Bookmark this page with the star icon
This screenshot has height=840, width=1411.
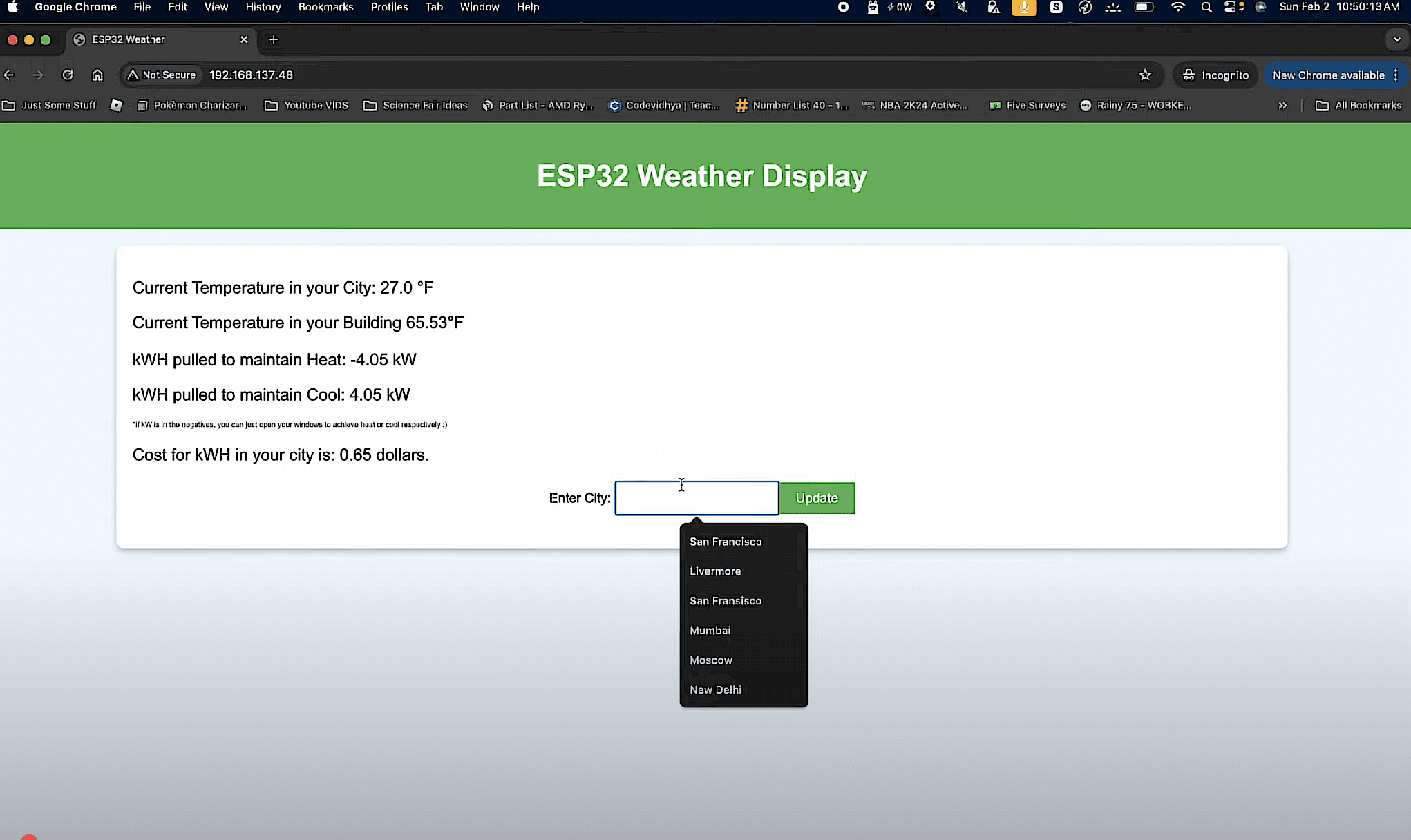[1145, 75]
